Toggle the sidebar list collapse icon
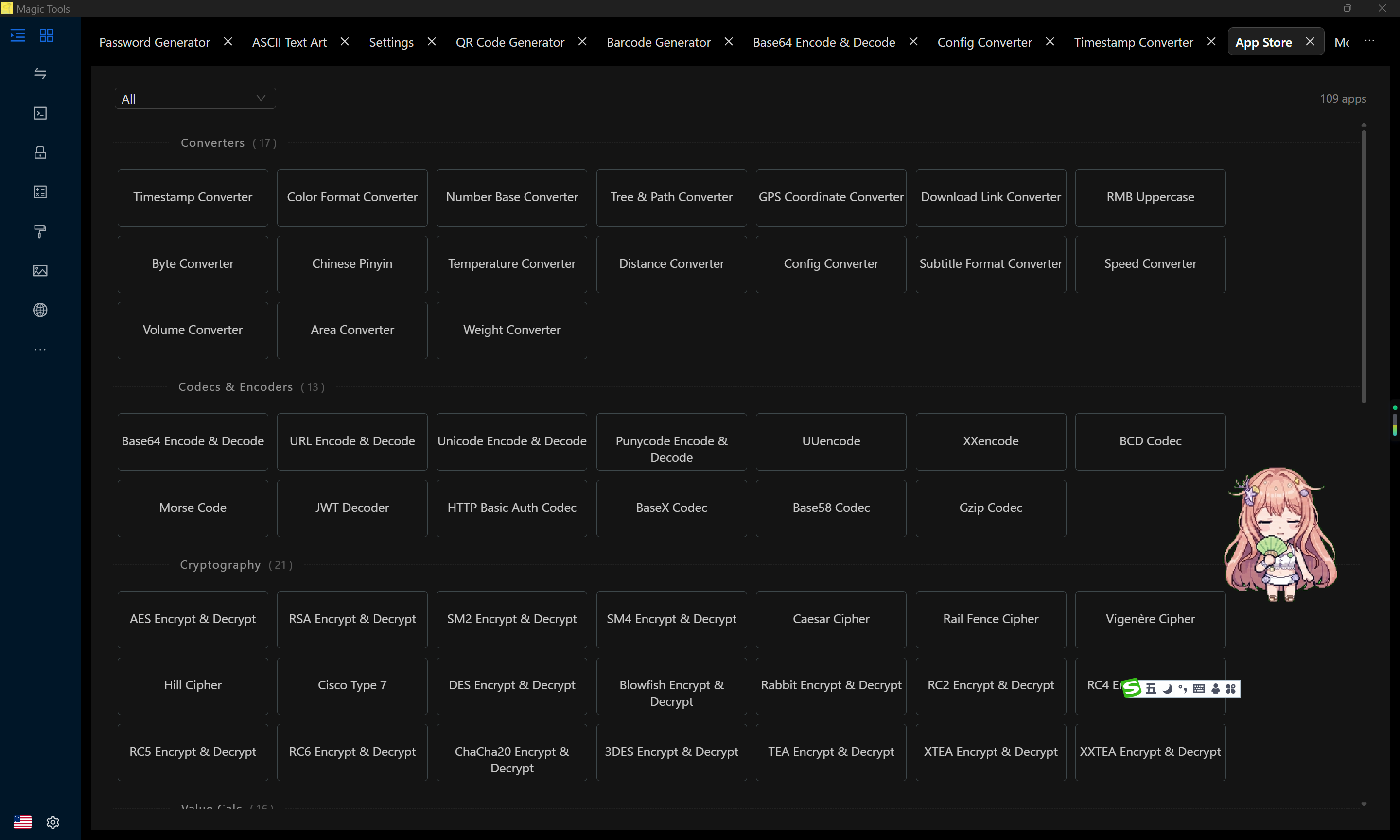This screenshot has height=840, width=1400. (18, 35)
